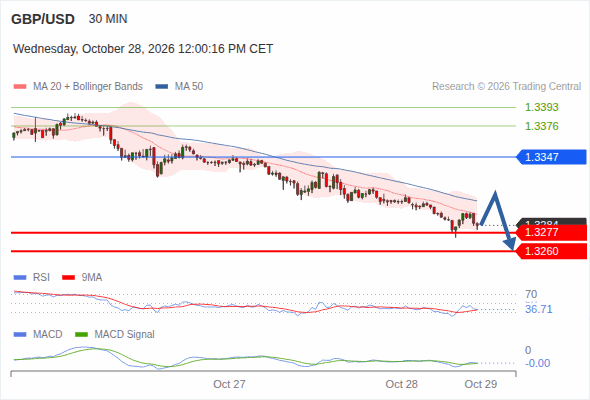Viewport: 590px width, 400px height.
Task: Click the MACD Signal legend label
Action: [x=125, y=335]
